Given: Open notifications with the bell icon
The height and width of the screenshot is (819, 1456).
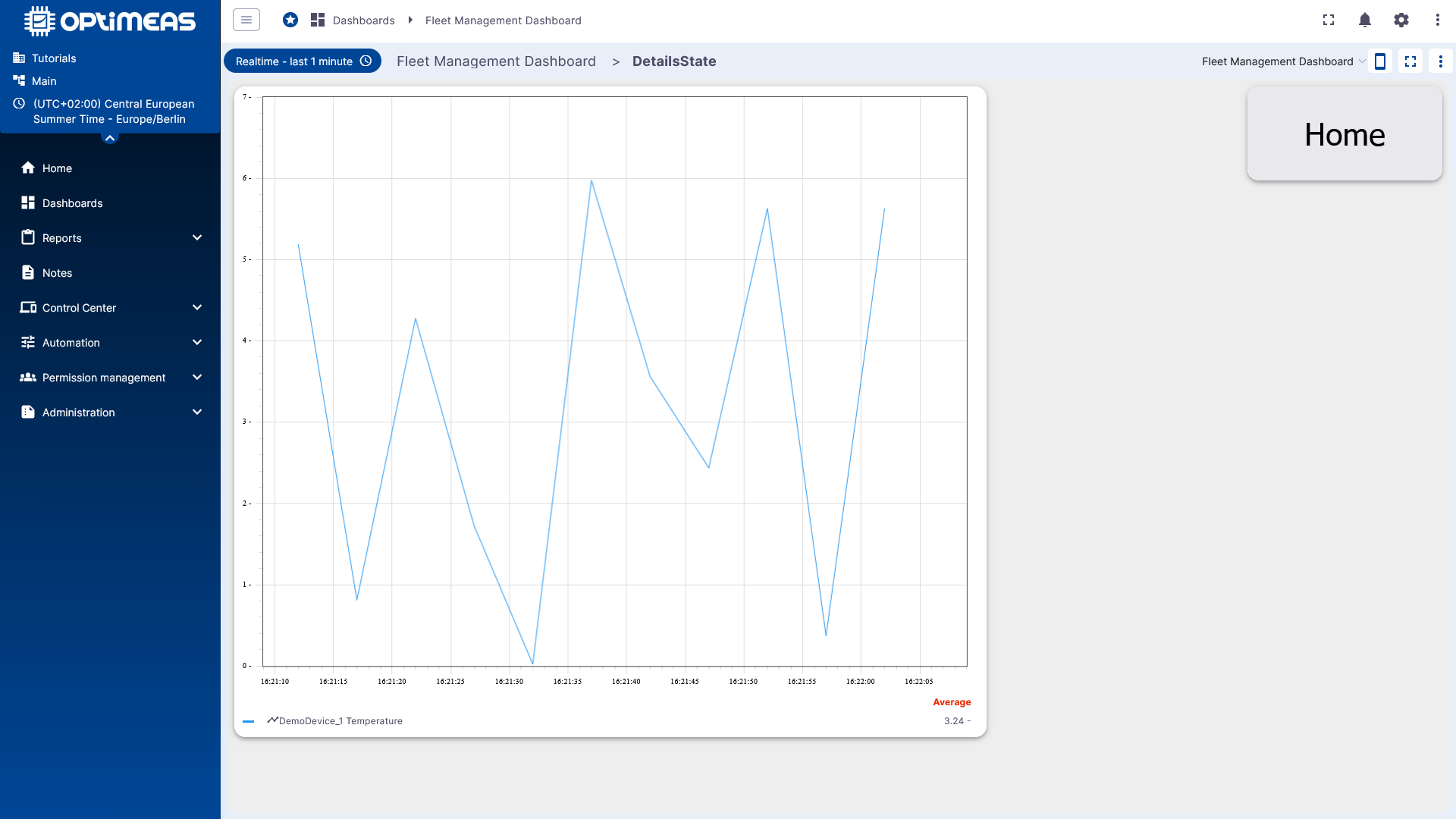Looking at the screenshot, I should tap(1365, 20).
